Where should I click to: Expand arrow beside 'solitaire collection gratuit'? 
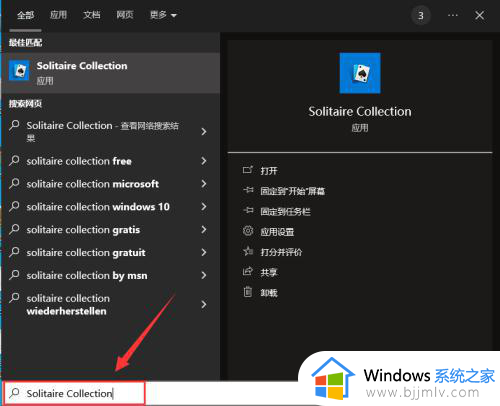(x=204, y=252)
